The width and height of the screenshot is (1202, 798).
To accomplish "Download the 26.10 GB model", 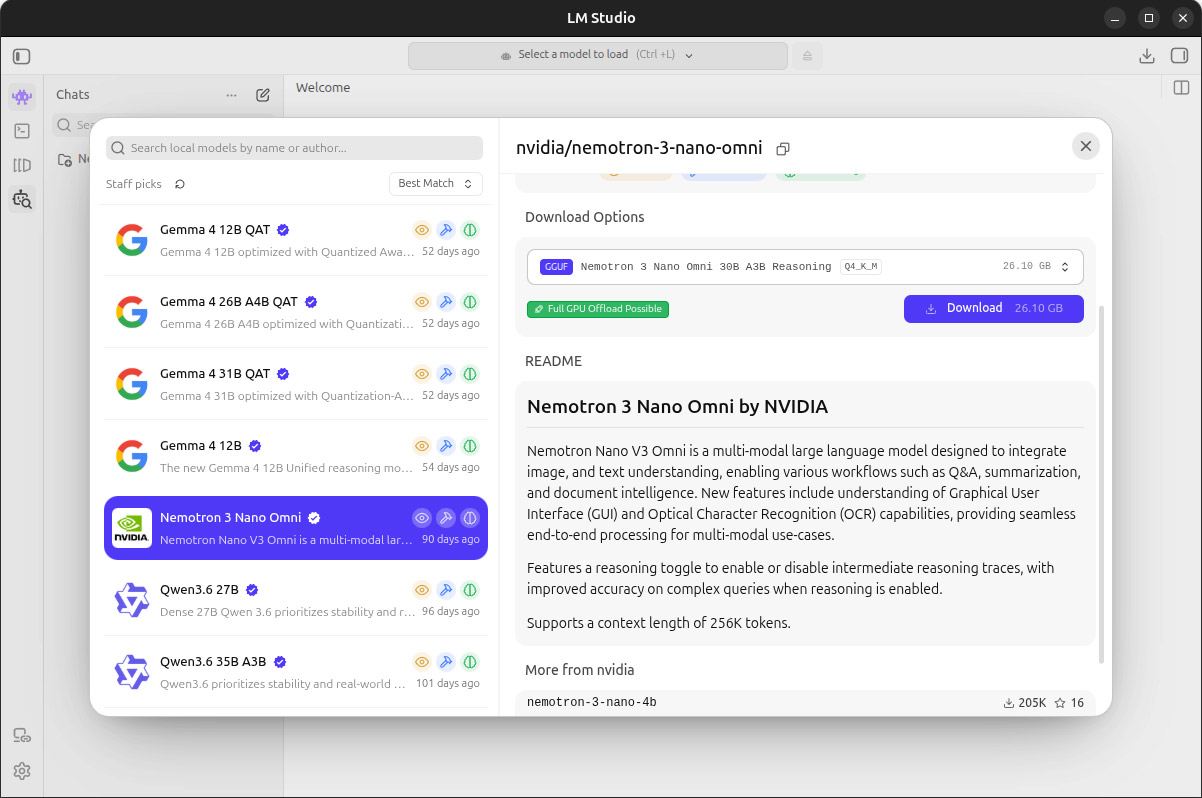I will (993, 308).
